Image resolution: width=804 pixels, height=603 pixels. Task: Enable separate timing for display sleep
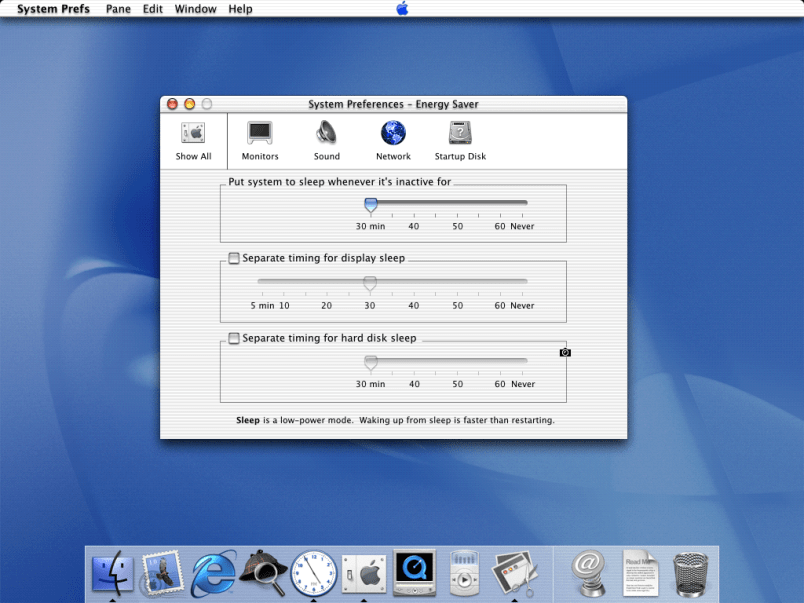(x=234, y=258)
